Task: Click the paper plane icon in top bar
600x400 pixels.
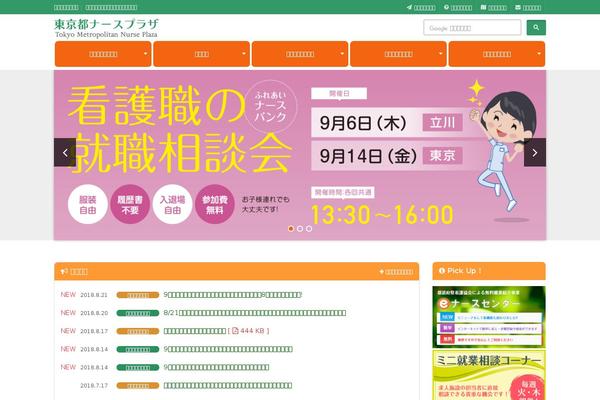Action: tap(409, 7)
